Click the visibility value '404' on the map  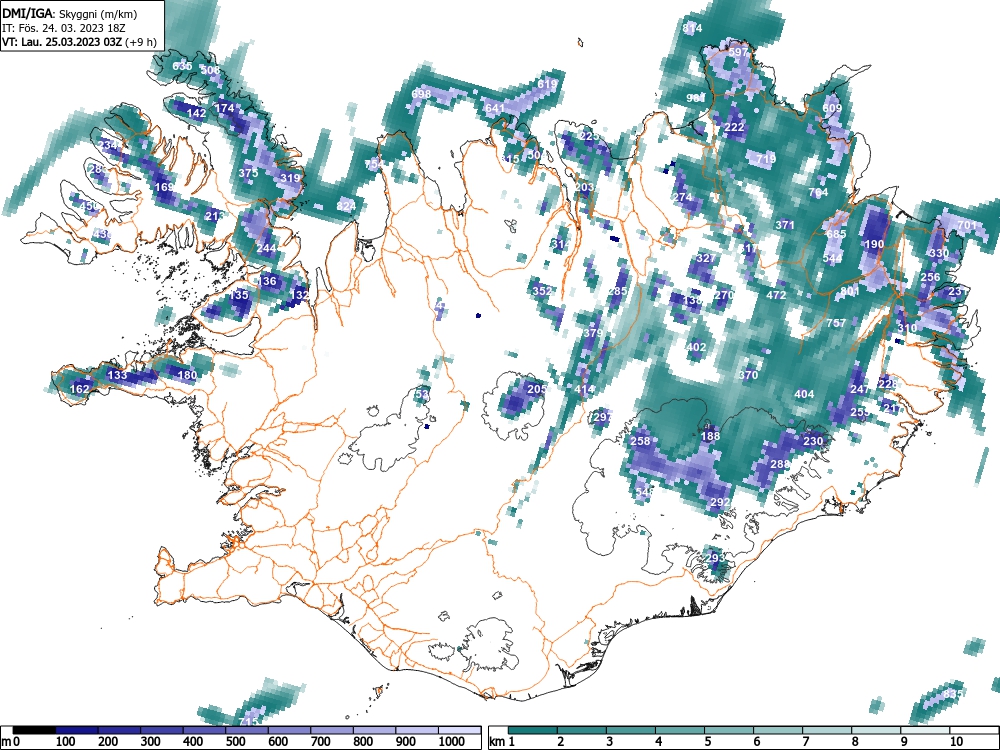point(804,394)
